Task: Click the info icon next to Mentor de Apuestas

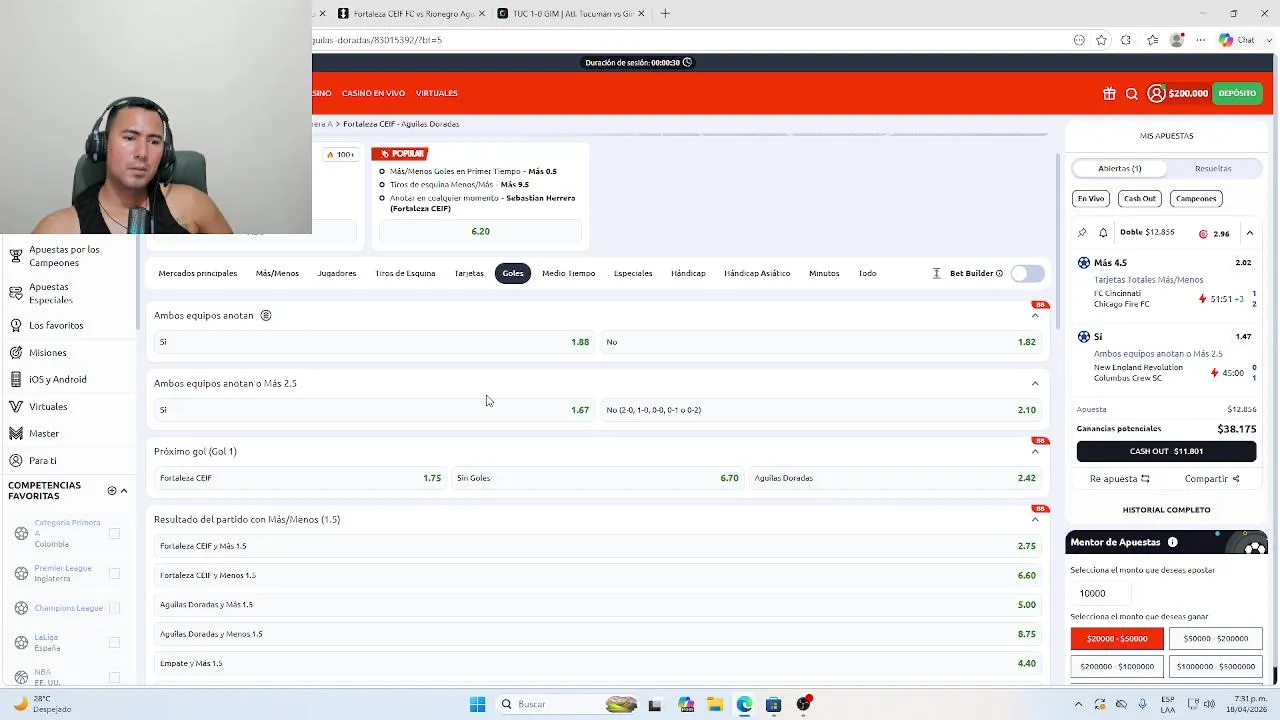Action: pos(1172,542)
